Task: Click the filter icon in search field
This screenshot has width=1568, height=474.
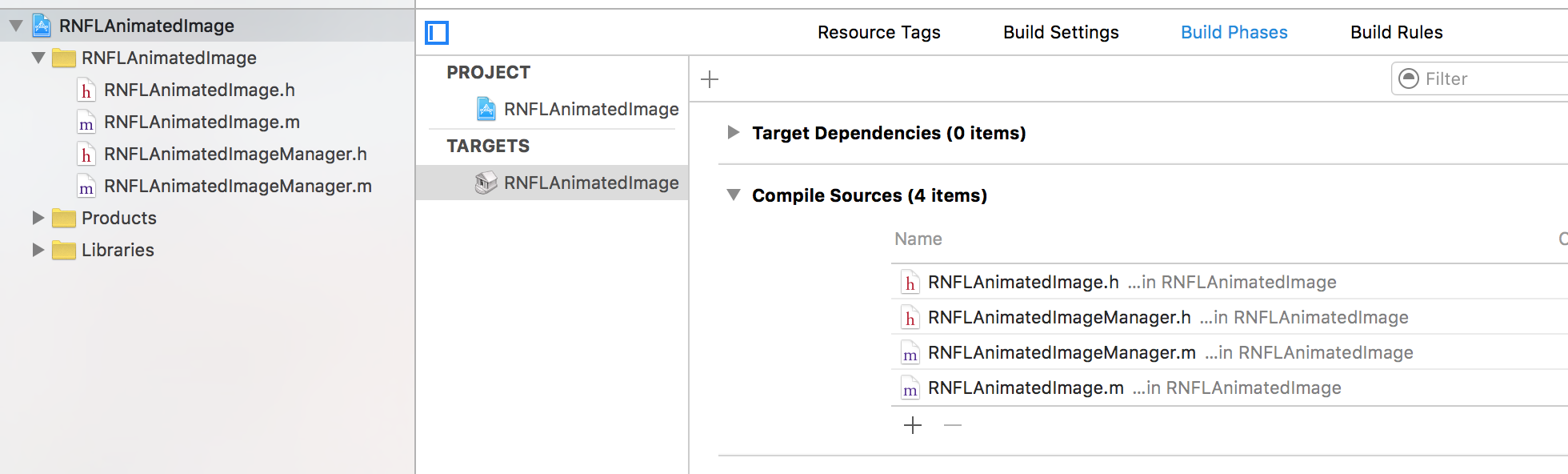Action: pos(1409,78)
